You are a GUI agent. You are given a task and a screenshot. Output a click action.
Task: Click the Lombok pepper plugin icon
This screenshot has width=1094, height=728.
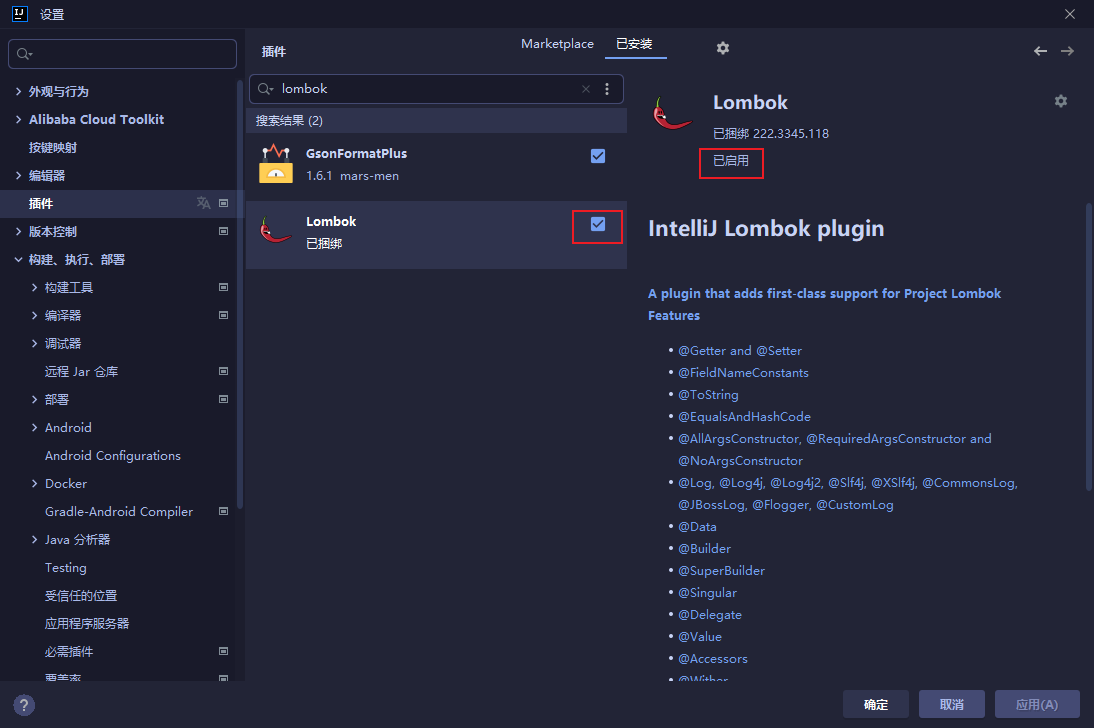(x=672, y=112)
